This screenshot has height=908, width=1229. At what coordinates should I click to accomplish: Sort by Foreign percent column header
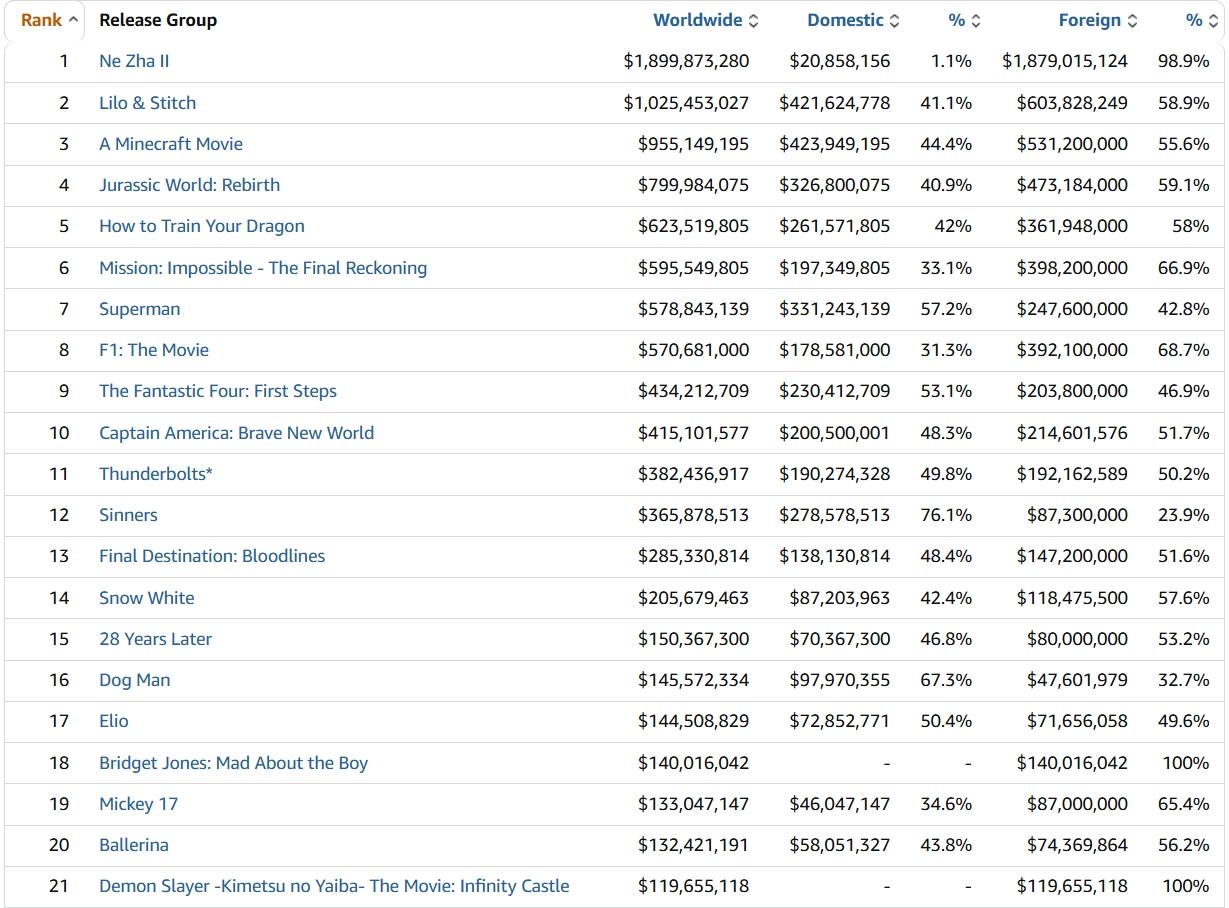pyautogui.click(x=1202, y=20)
